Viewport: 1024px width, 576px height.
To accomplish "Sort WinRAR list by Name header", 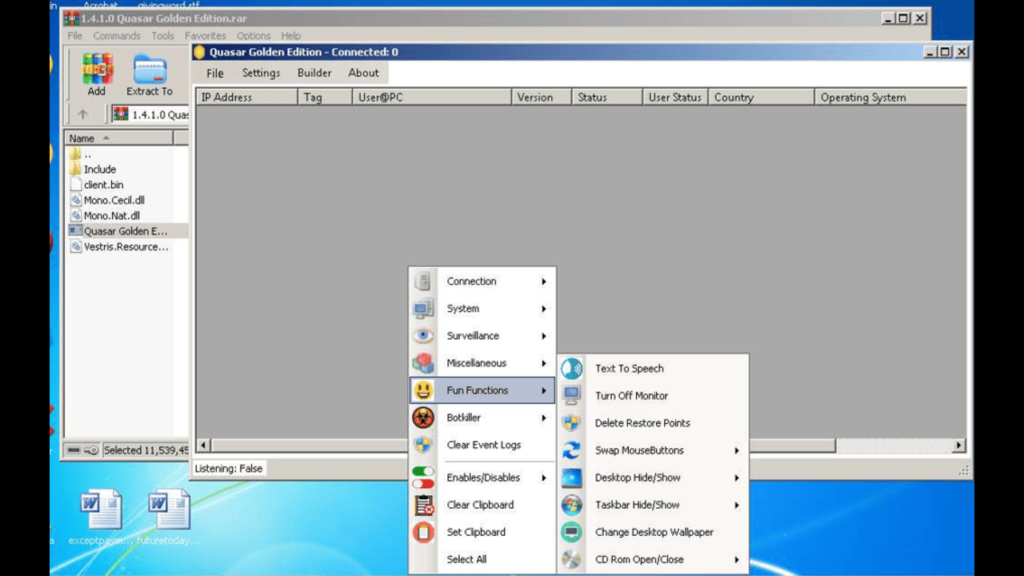I will [x=119, y=138].
